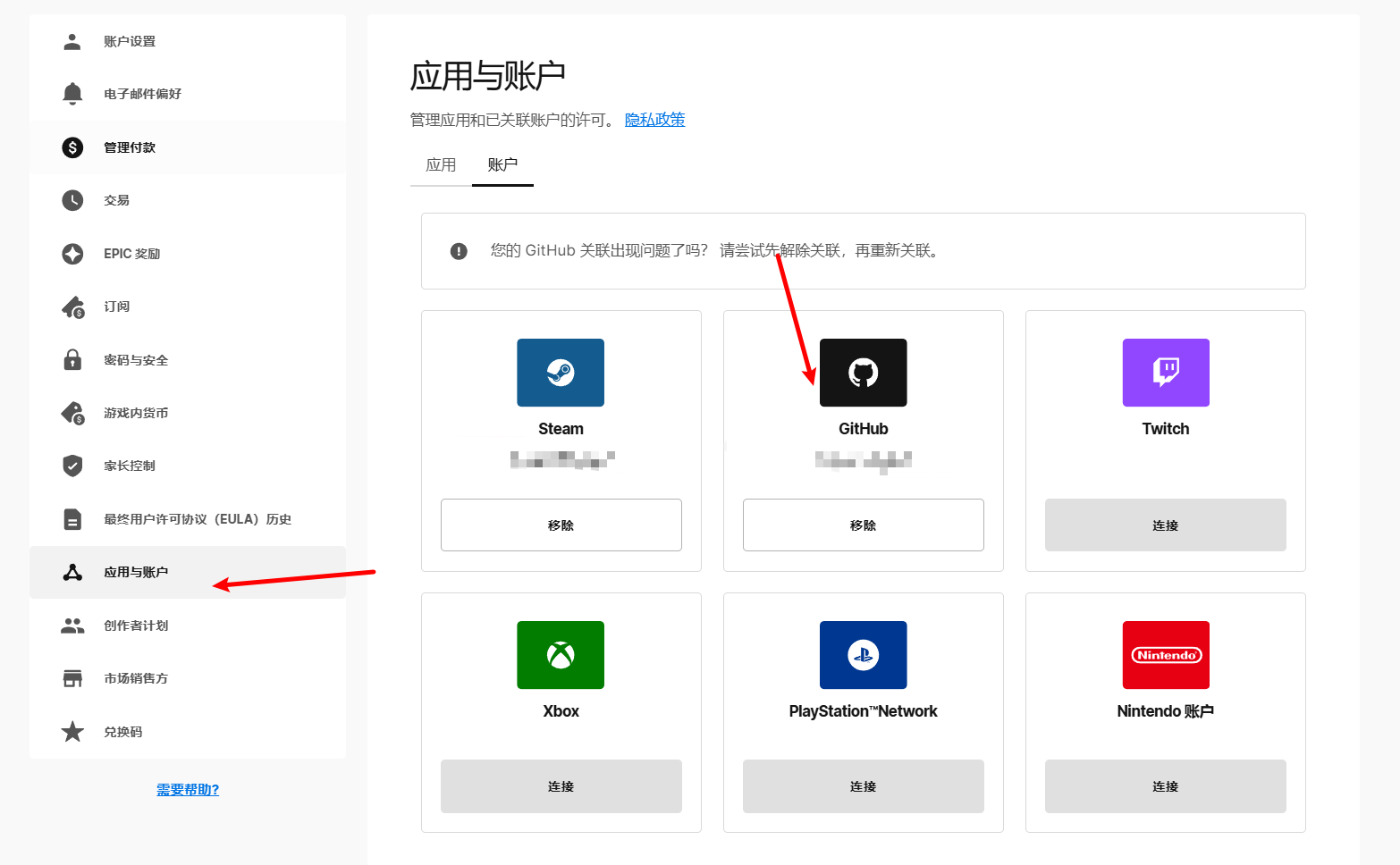Click the password and security lock icon
This screenshot has width=1400, height=865.
pyautogui.click(x=72, y=360)
